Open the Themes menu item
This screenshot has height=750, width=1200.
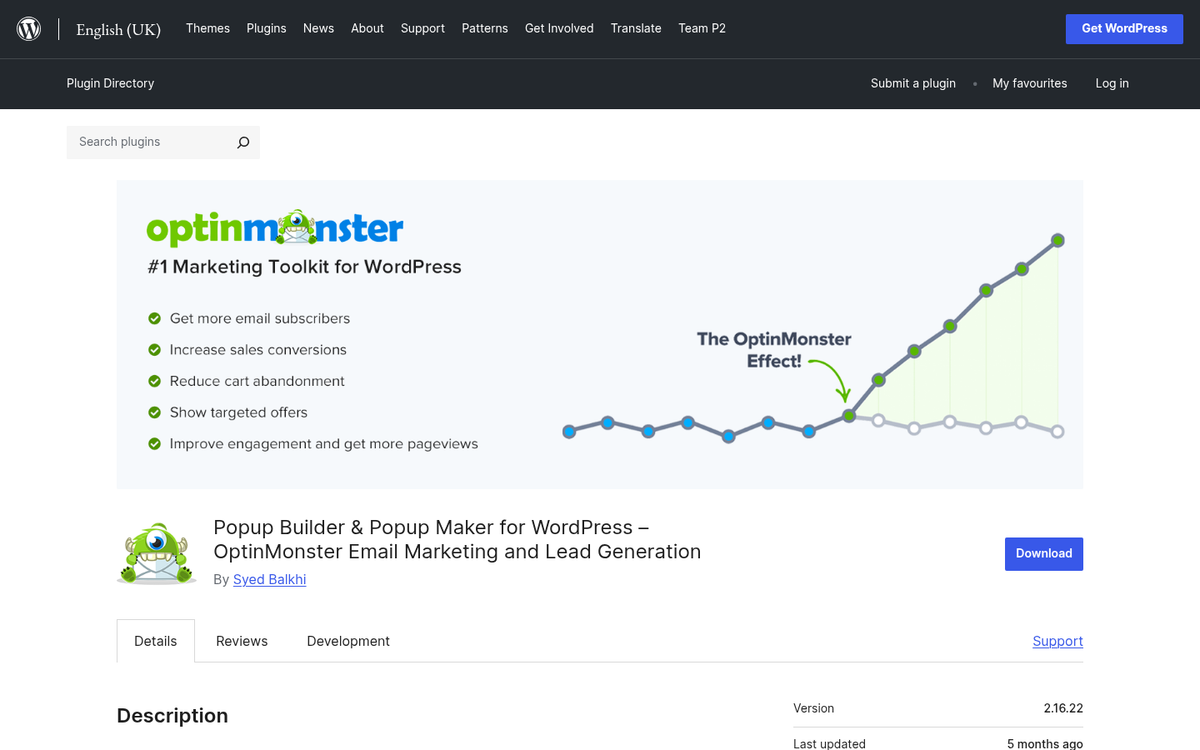pos(207,28)
